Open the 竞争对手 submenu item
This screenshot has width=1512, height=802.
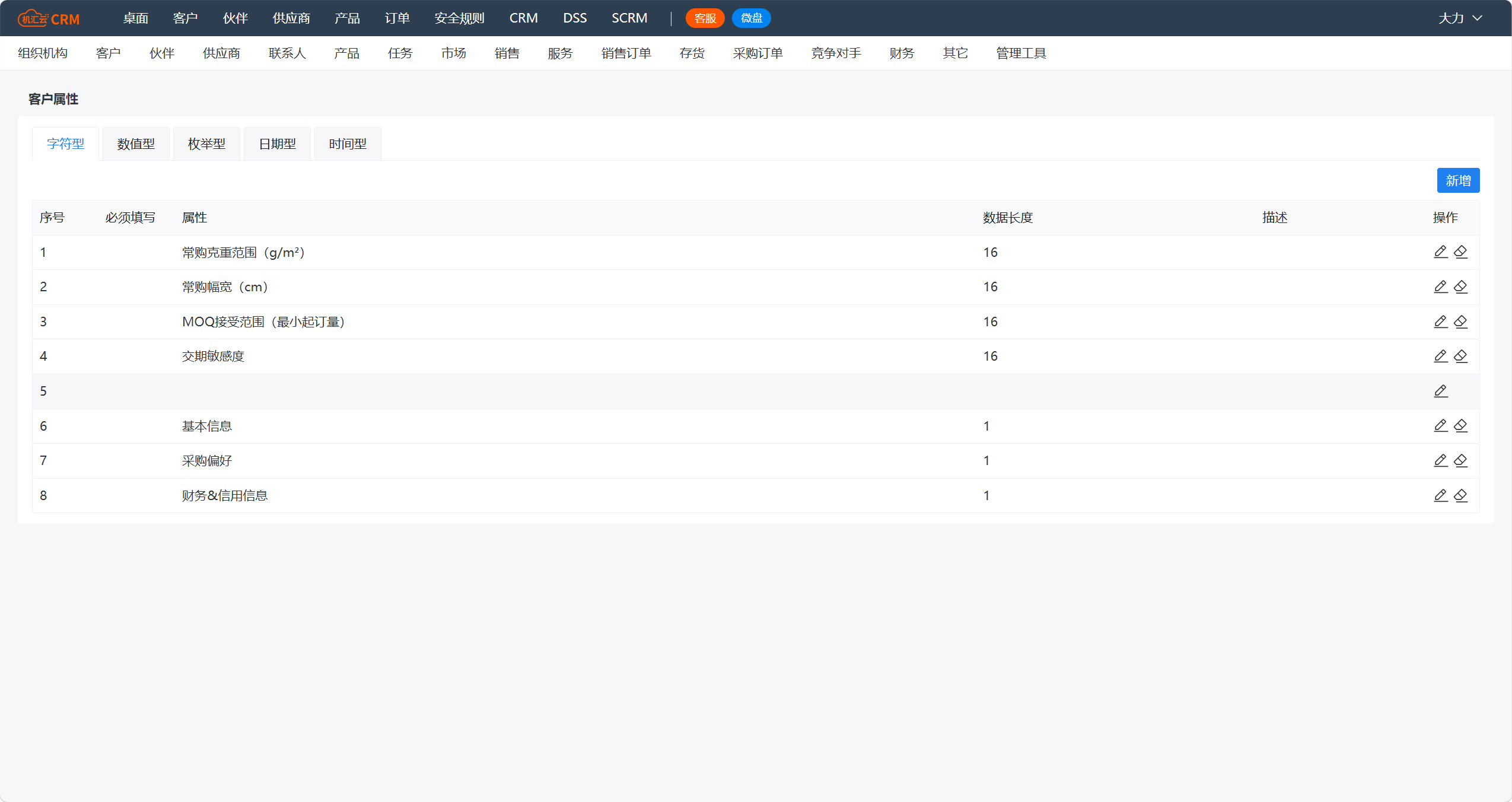[836, 53]
